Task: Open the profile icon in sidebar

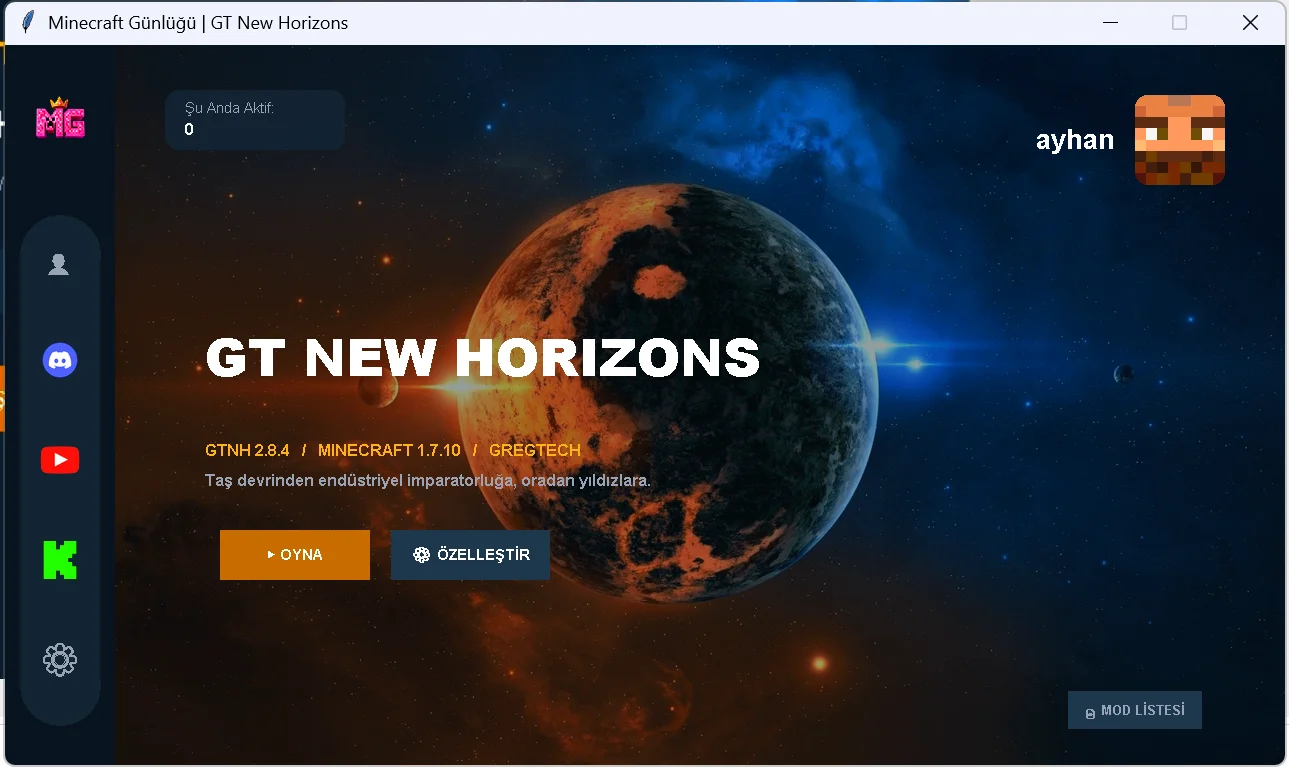Action: [x=59, y=265]
